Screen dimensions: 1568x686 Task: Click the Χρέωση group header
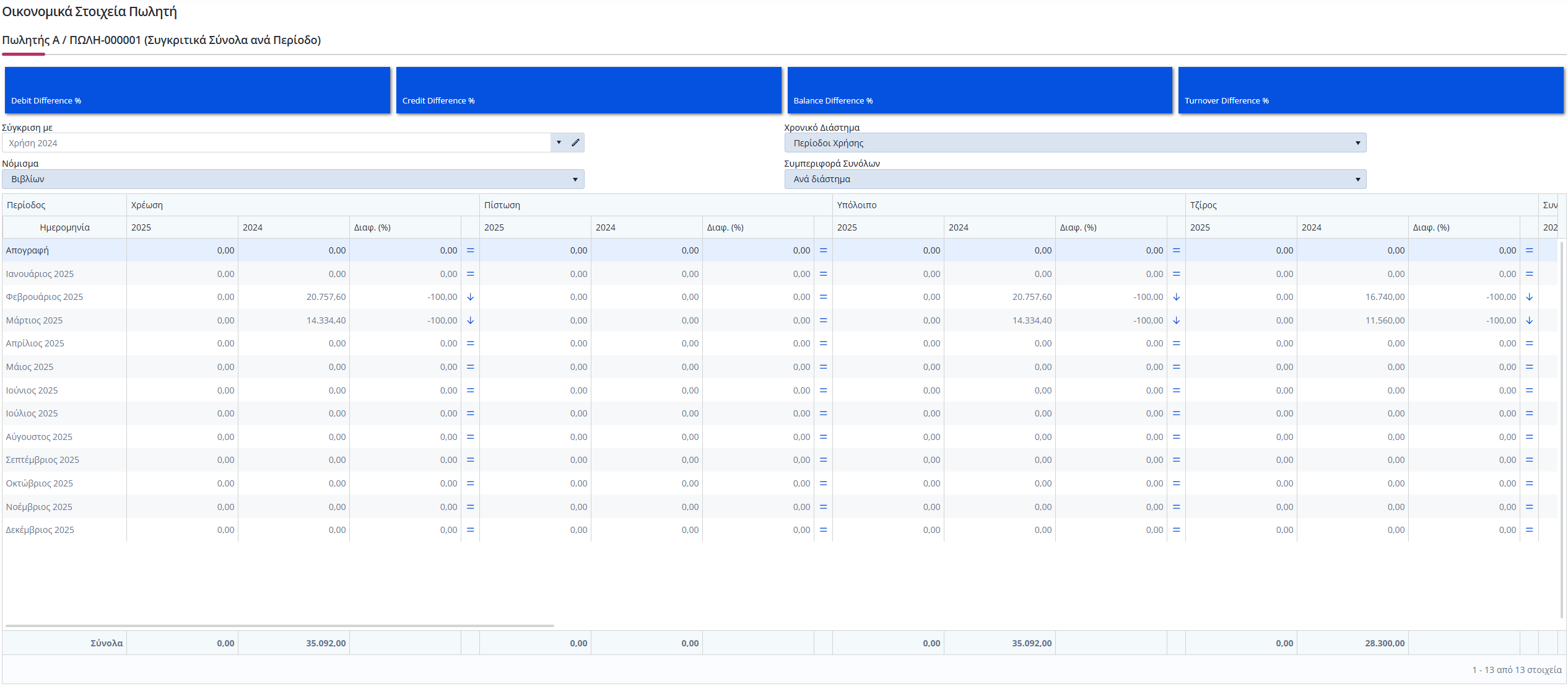pos(303,205)
